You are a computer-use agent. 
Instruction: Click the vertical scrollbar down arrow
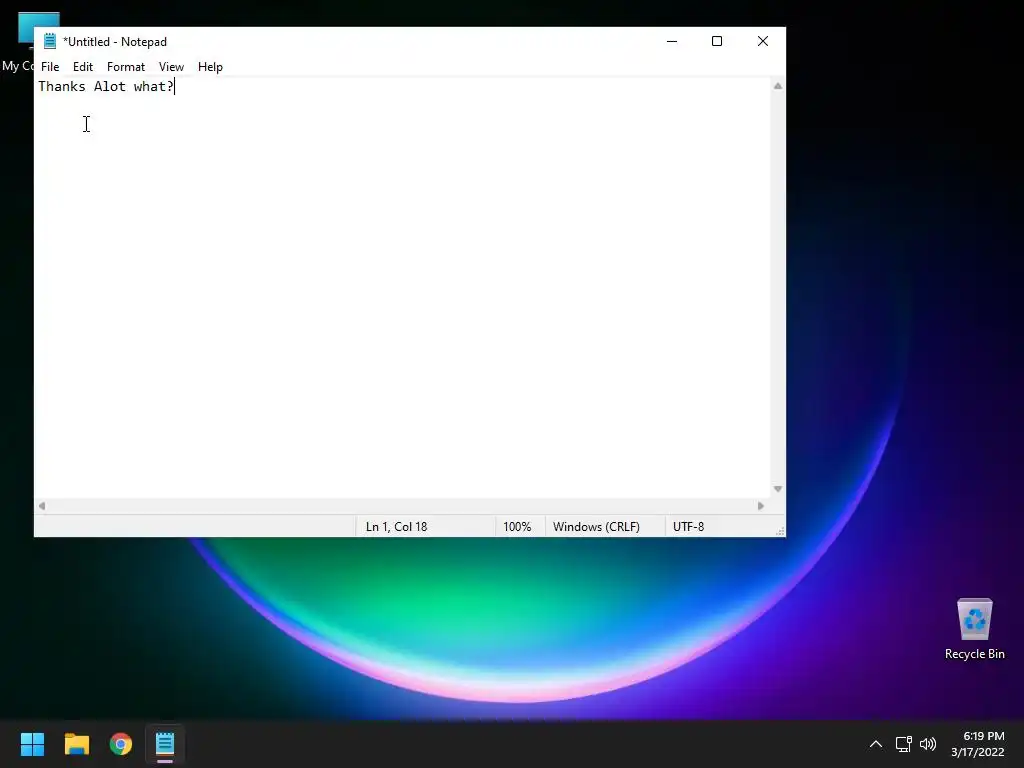[x=778, y=489]
